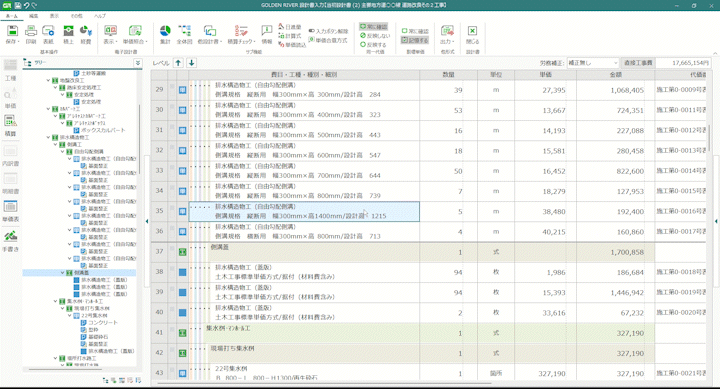Collapse the 集水桝・マンホール工 tree node
The width and height of the screenshot is (720, 389).
[x=56, y=301]
